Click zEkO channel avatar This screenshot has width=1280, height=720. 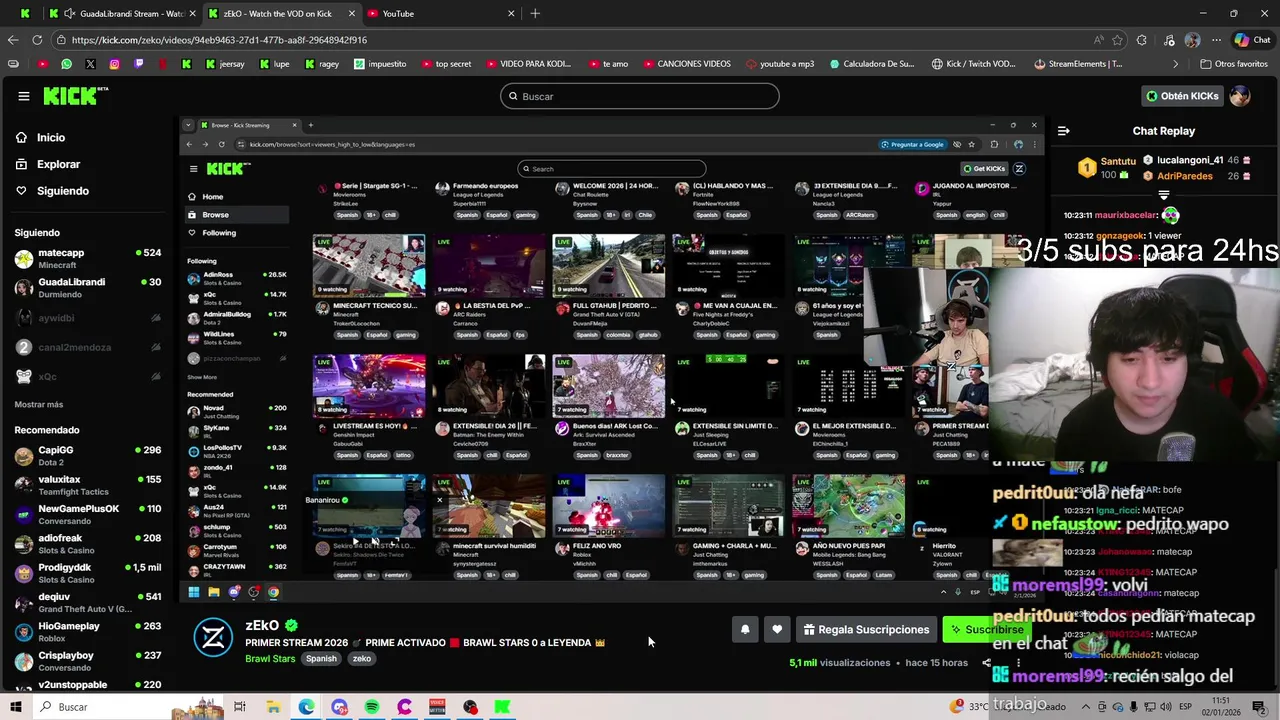tap(213, 637)
